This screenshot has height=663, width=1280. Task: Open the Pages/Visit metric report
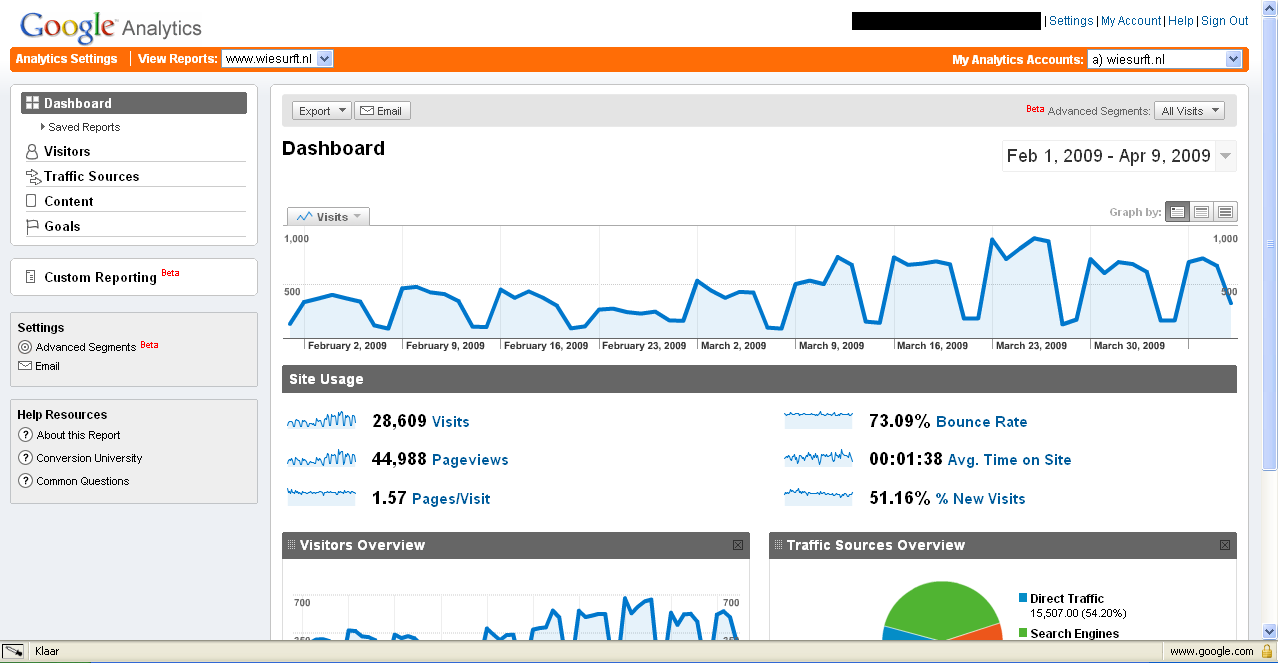451,499
